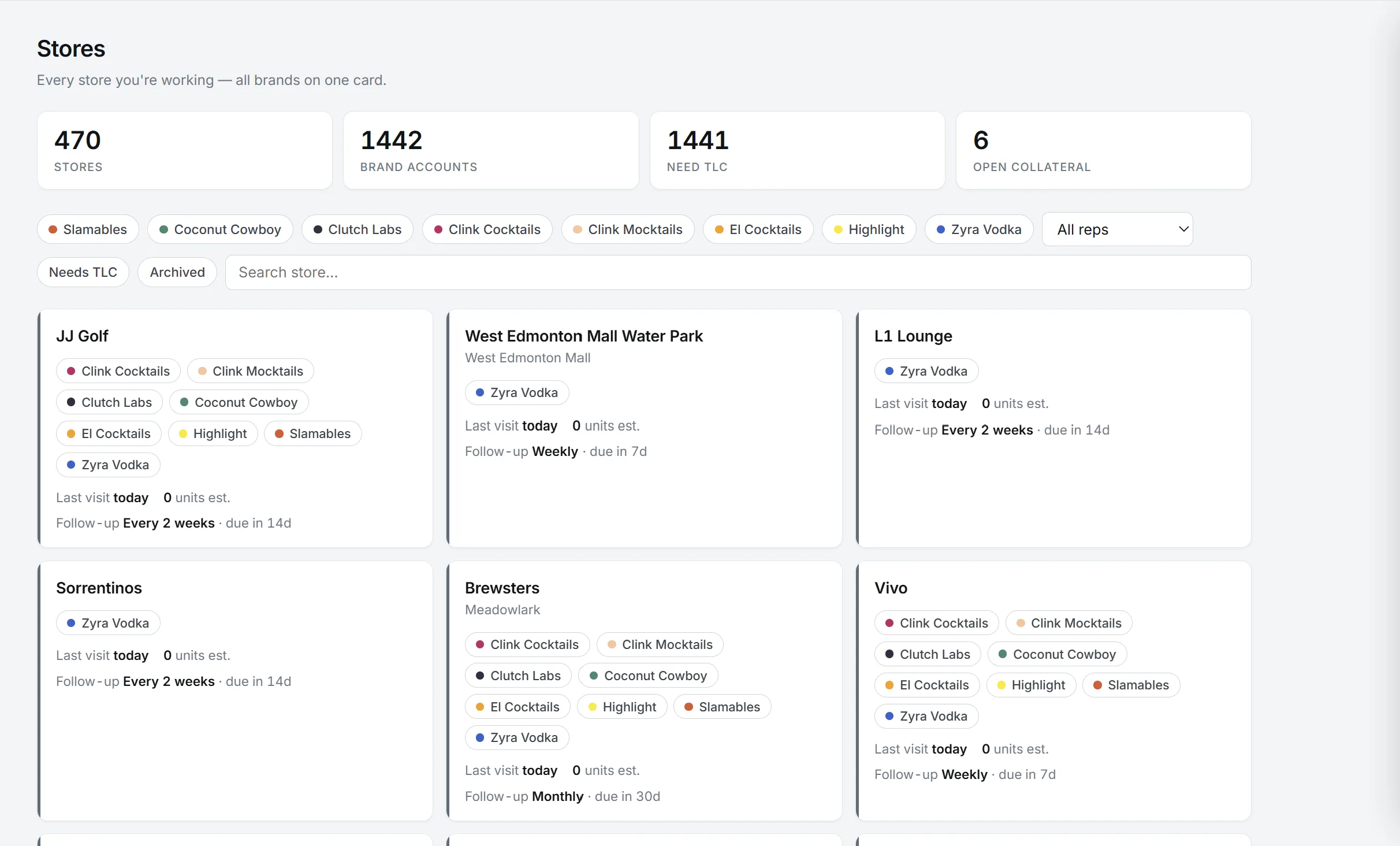The image size is (1400, 846).
Task: Select Slamables tag on Brewsters
Action: pyautogui.click(x=723, y=707)
